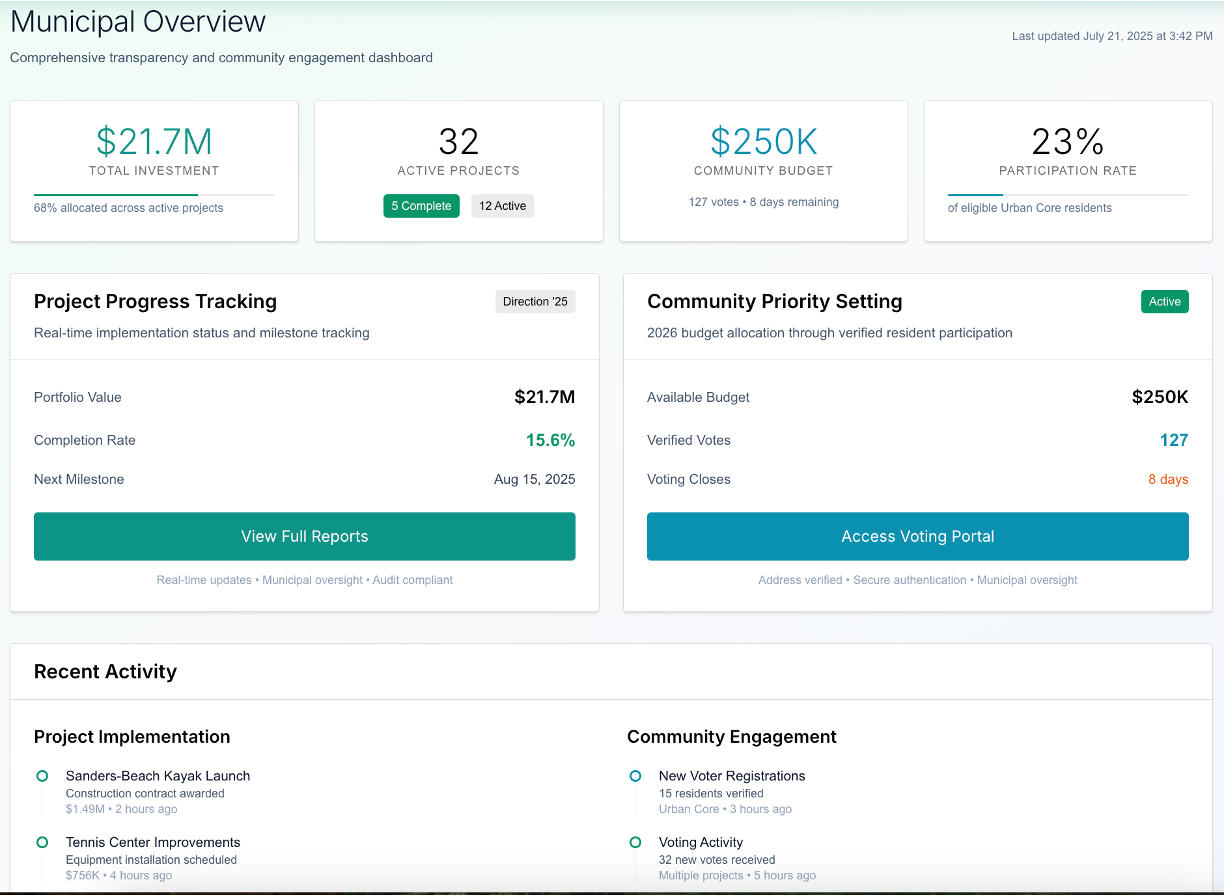Open the Access Voting Portal

pyautogui.click(x=917, y=536)
